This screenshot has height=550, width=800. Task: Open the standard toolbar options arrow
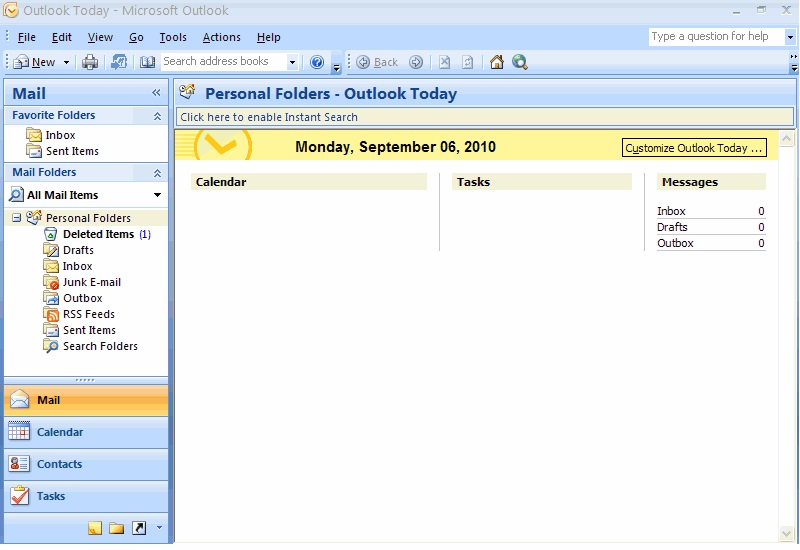pyautogui.click(x=336, y=67)
